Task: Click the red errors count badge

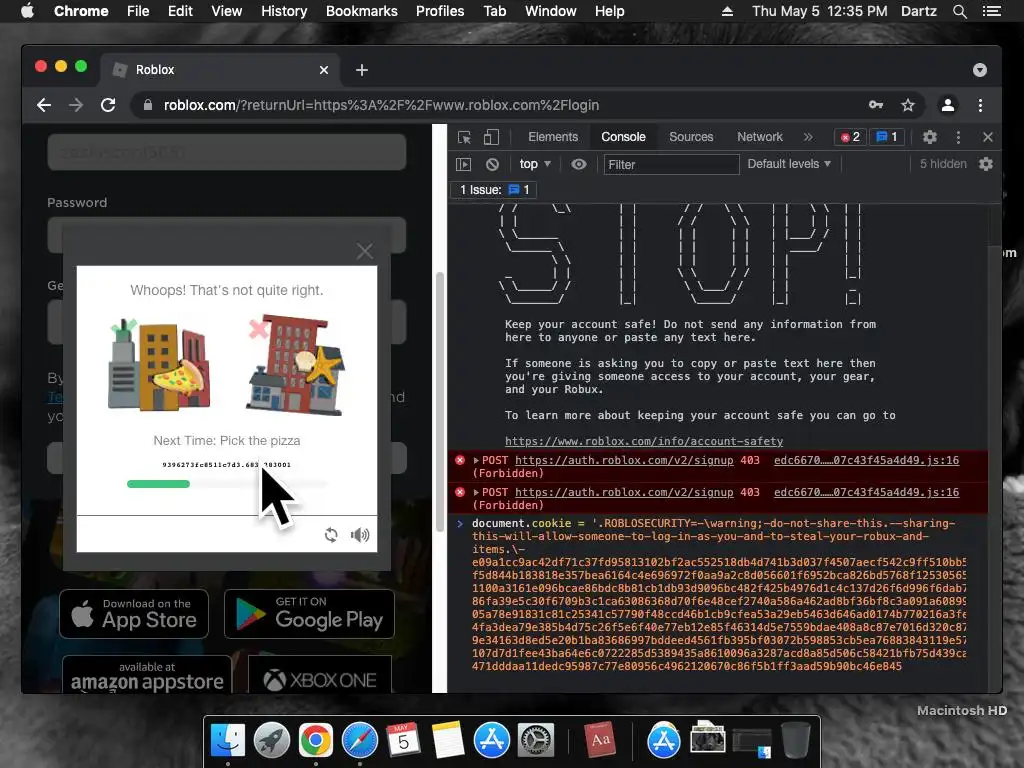Action: tap(850, 137)
